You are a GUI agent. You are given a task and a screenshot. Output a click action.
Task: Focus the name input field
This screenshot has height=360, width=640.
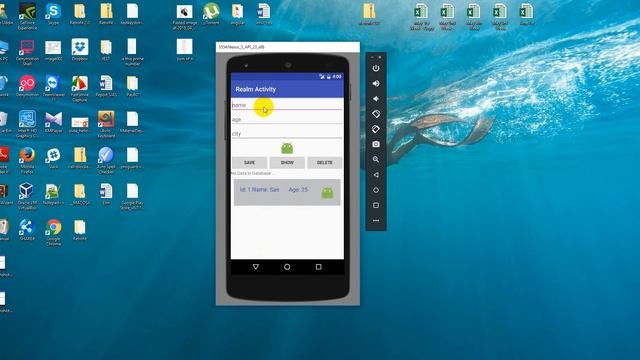(x=287, y=105)
